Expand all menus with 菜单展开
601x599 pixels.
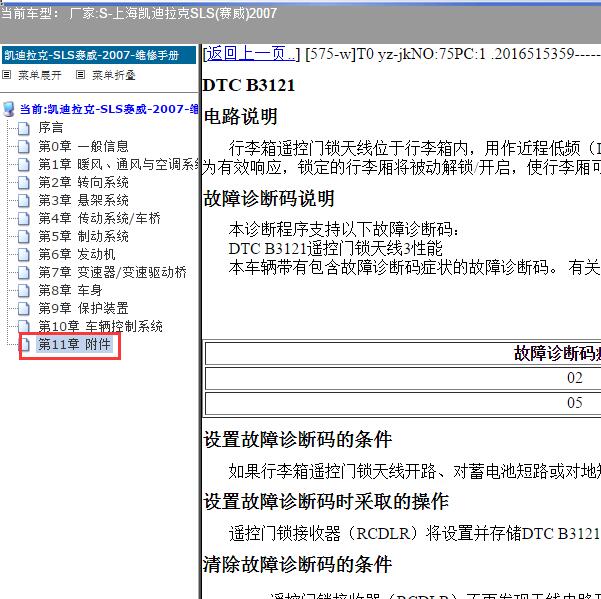39,75
